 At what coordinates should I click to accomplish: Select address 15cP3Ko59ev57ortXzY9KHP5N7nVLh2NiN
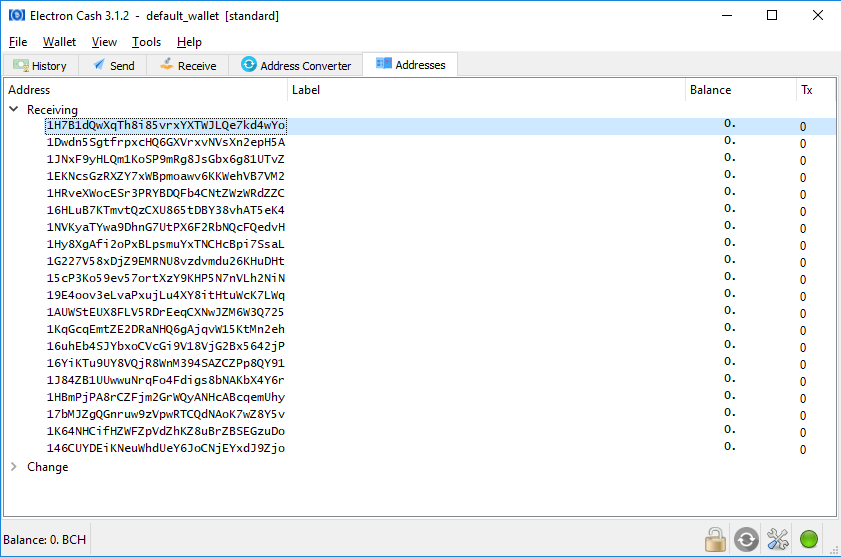coord(166,278)
